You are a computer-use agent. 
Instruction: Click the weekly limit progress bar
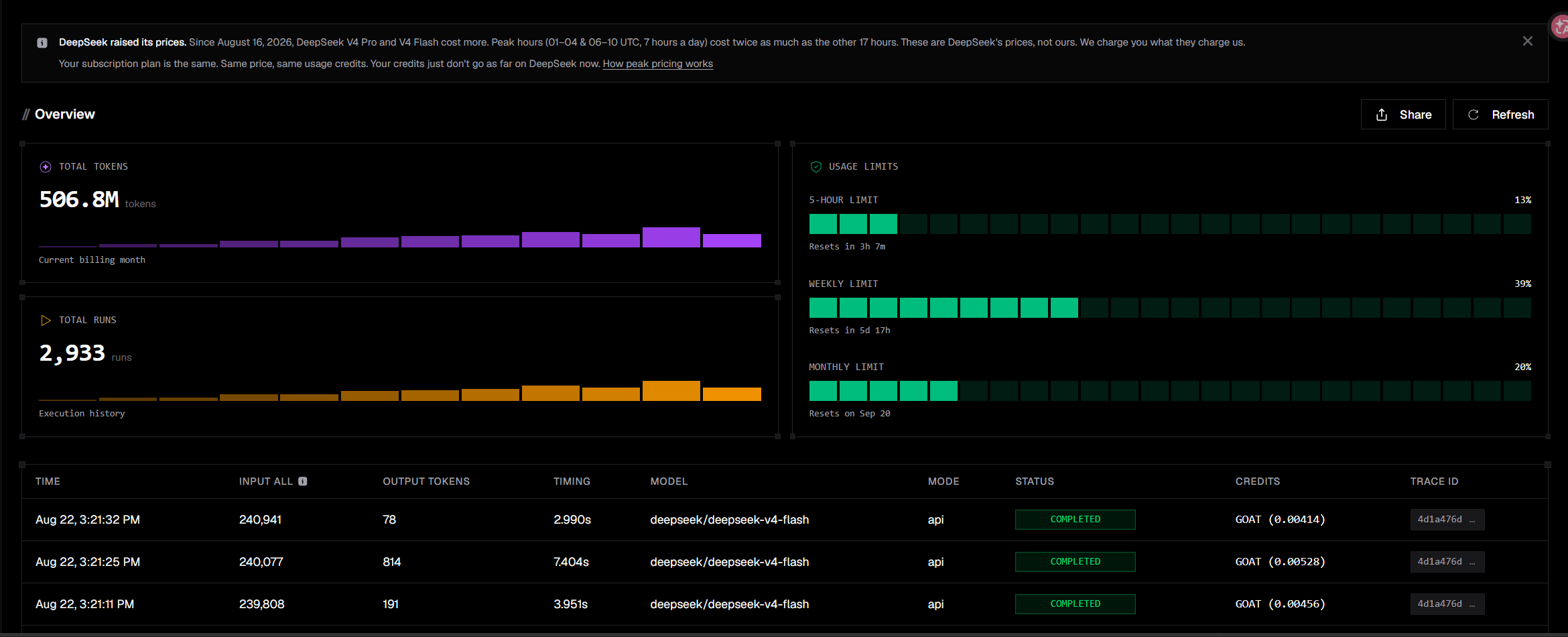1170,308
